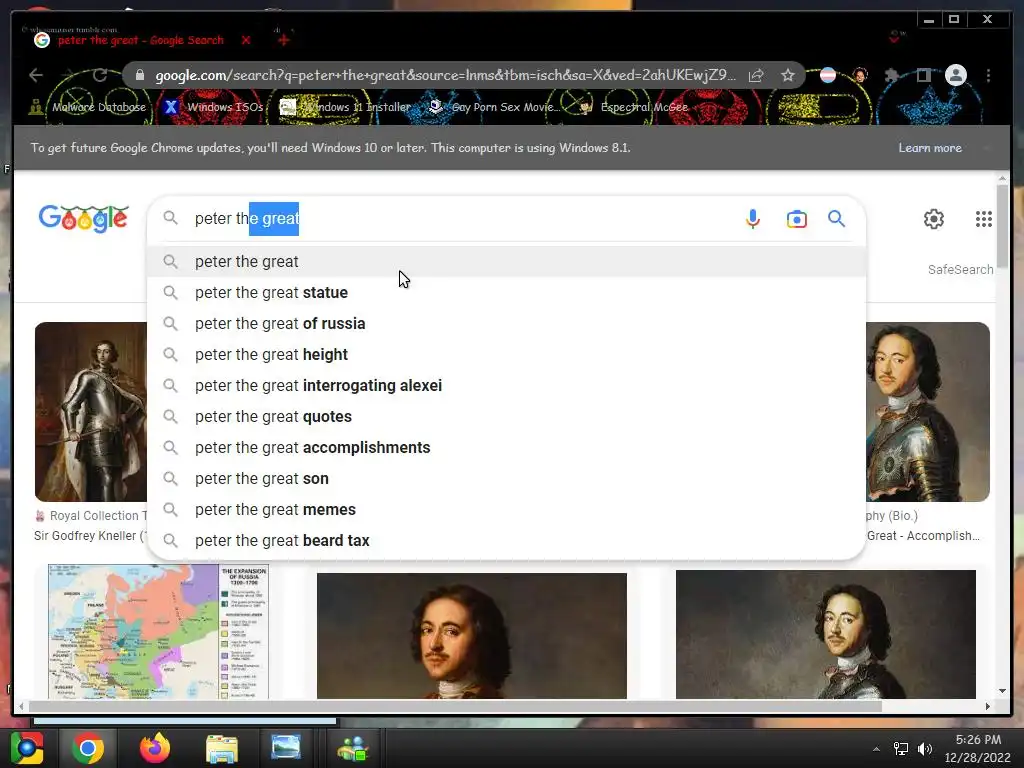Screen dimensions: 1024x768
Task: Choose suggestion peter the great of russia
Action: coord(507,324)
